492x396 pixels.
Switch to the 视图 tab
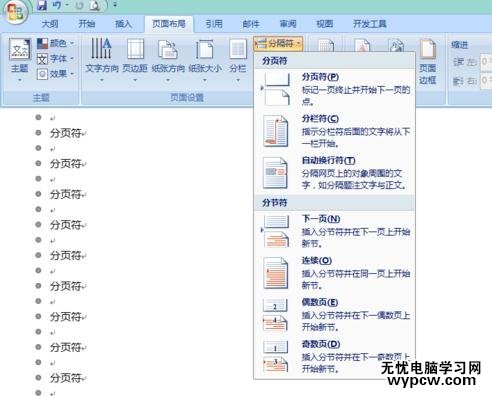[x=324, y=24]
